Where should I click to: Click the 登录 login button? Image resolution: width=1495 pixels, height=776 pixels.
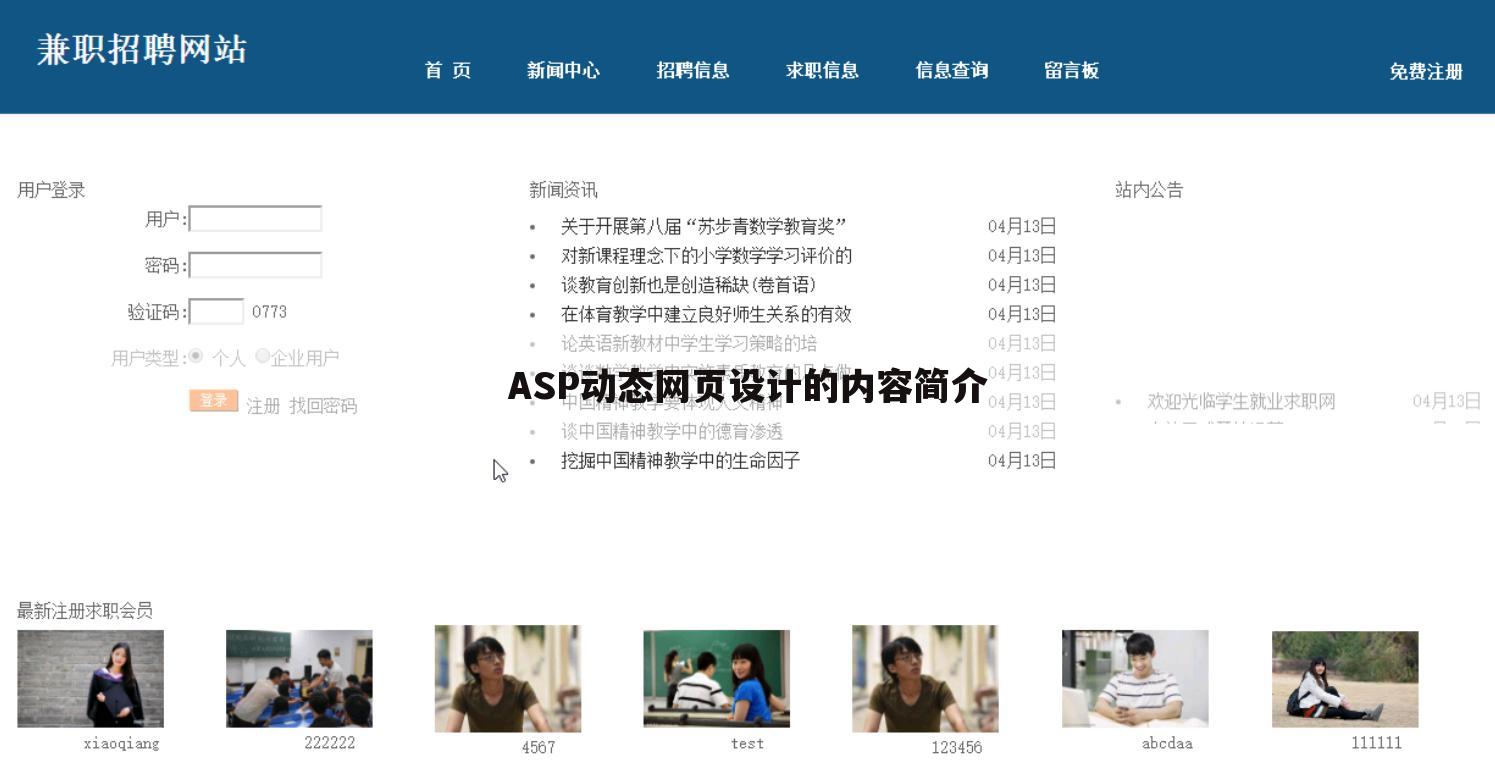coord(213,401)
